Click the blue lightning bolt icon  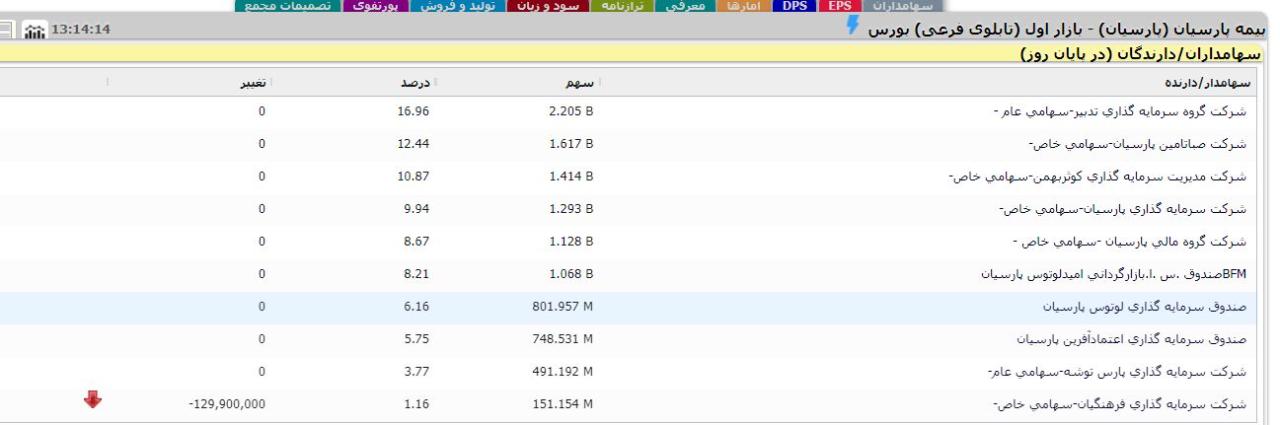852,29
